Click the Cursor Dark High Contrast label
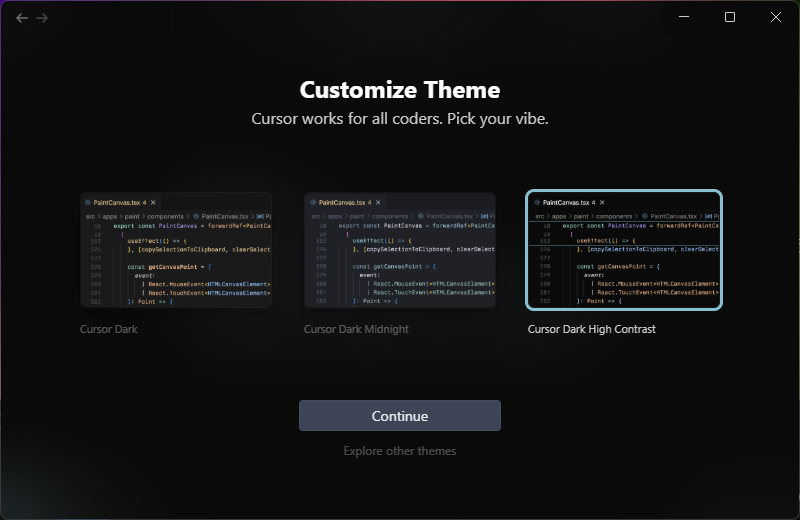Viewport: 800px width, 520px height. pos(592,329)
